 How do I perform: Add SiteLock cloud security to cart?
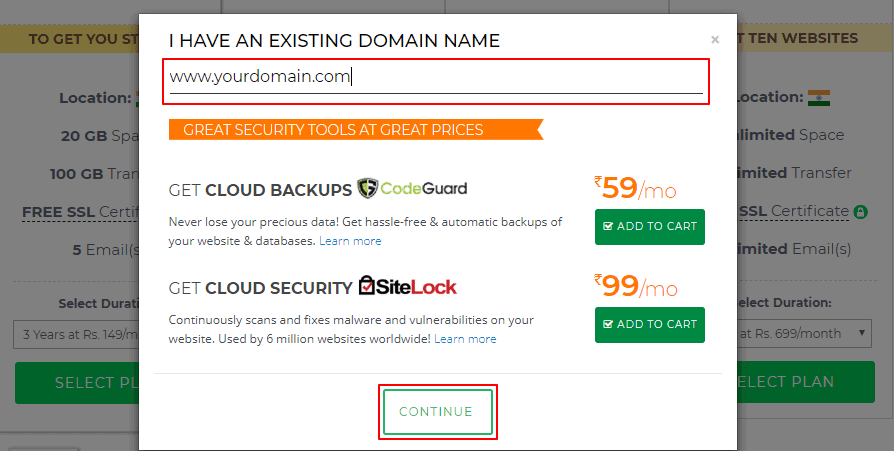coord(650,324)
